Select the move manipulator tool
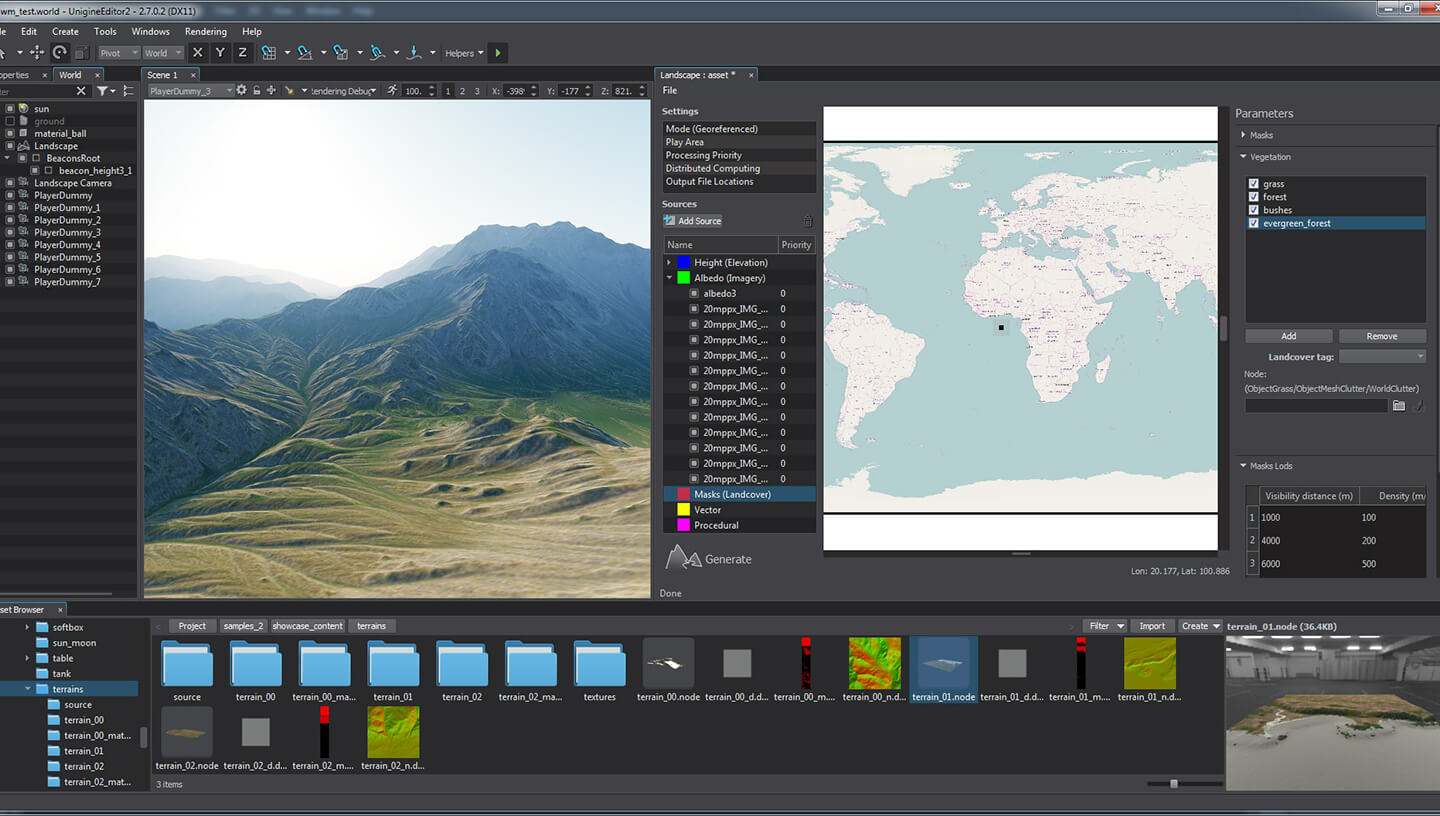 click(37, 53)
